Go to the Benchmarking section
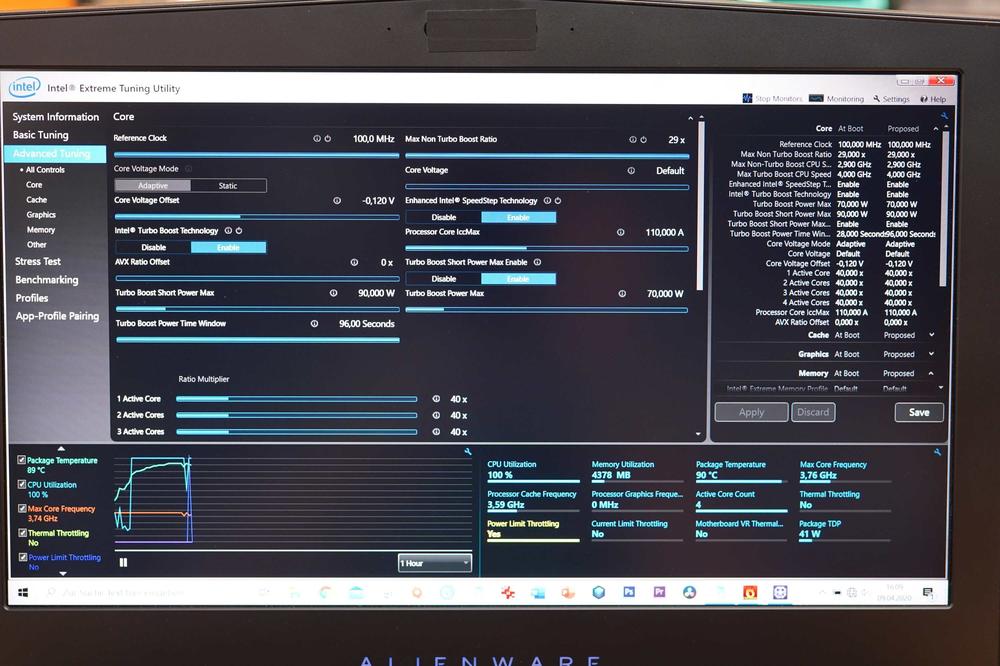 click(46, 280)
